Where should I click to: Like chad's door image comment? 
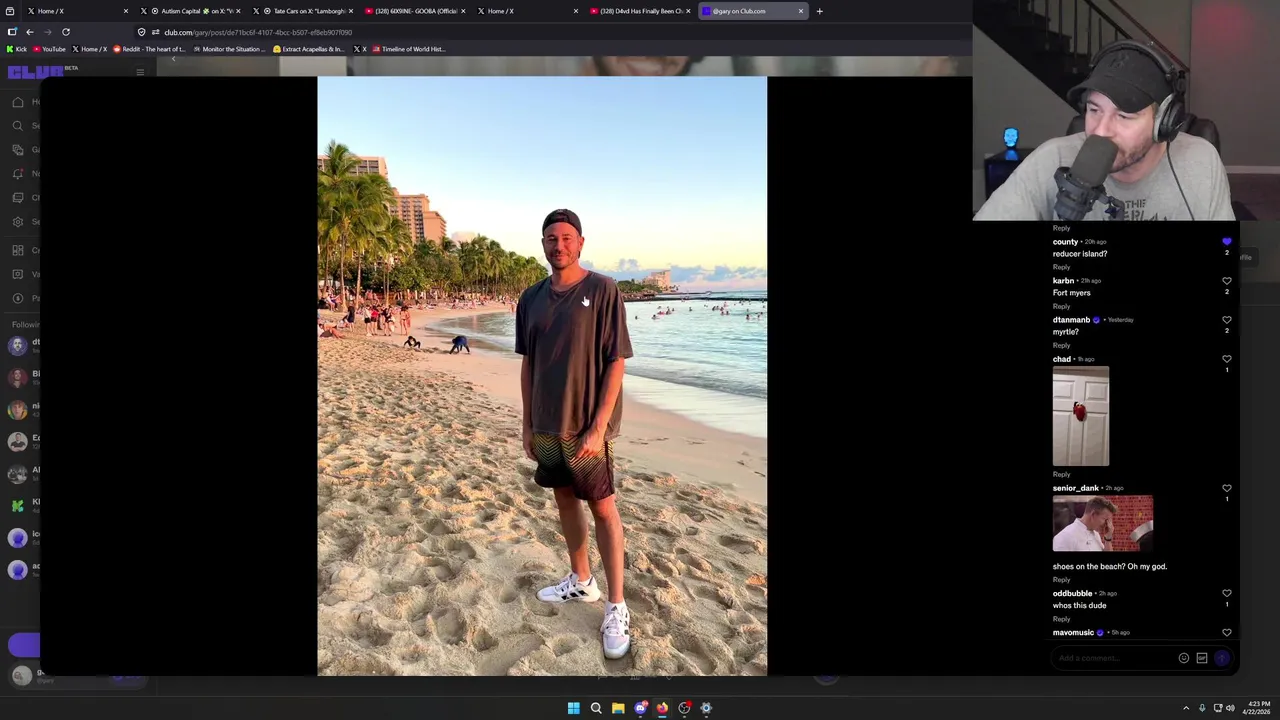click(1226, 359)
